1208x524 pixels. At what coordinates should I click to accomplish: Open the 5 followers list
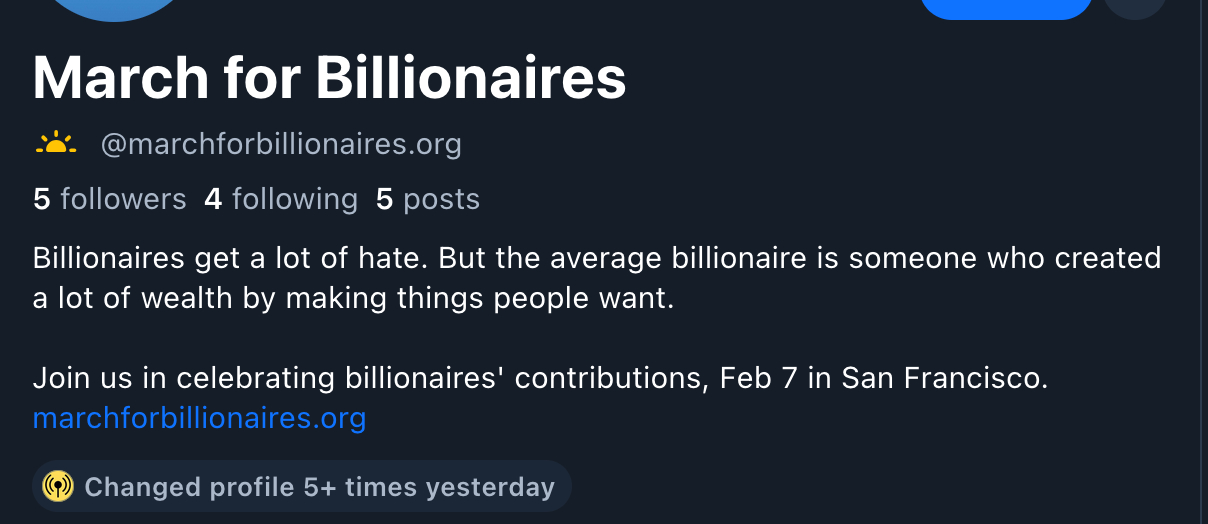coord(110,200)
